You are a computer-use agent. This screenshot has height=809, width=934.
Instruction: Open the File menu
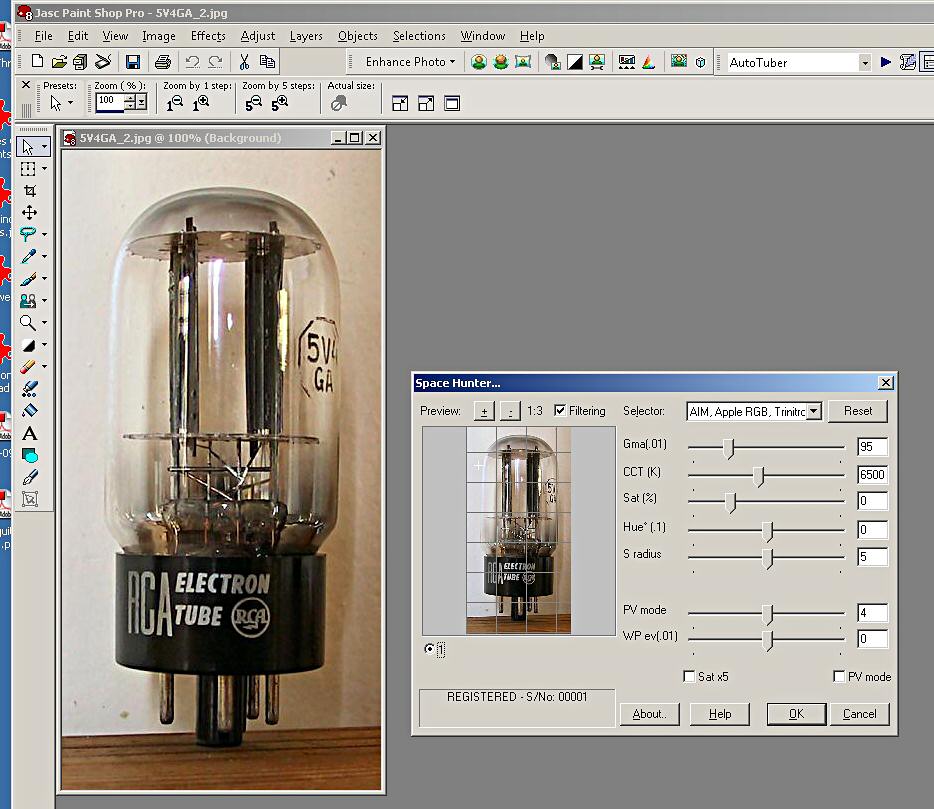pos(43,36)
